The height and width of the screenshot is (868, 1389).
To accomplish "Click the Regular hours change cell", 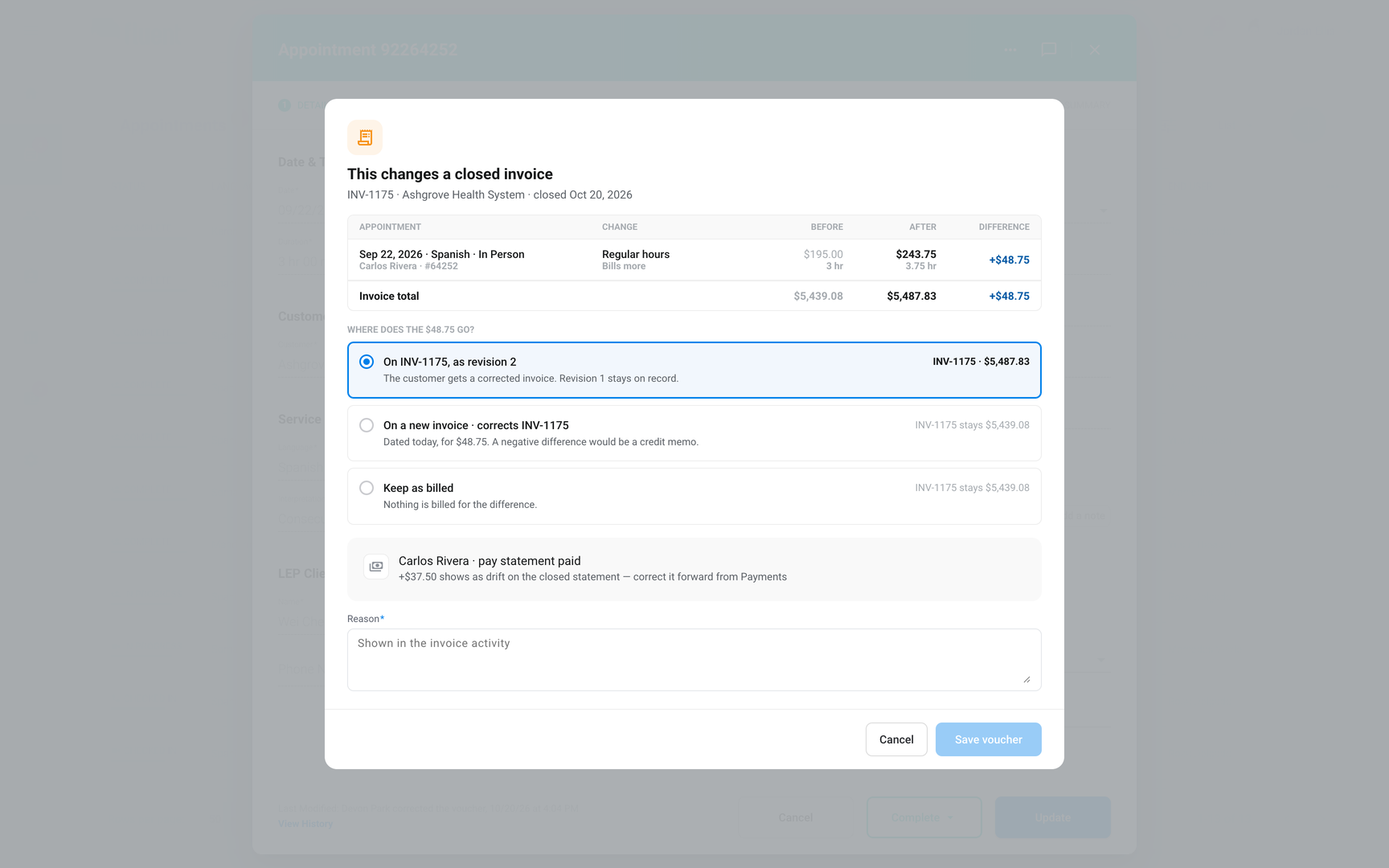I will pos(636,260).
